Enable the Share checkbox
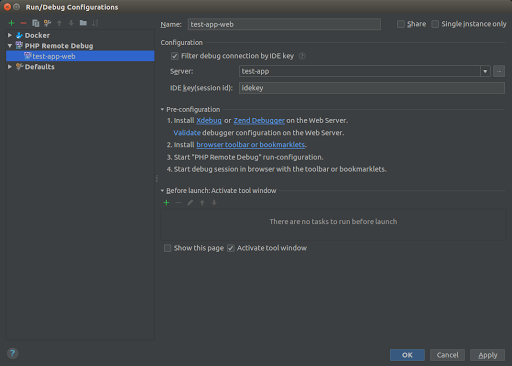512x366 pixels. (x=401, y=24)
